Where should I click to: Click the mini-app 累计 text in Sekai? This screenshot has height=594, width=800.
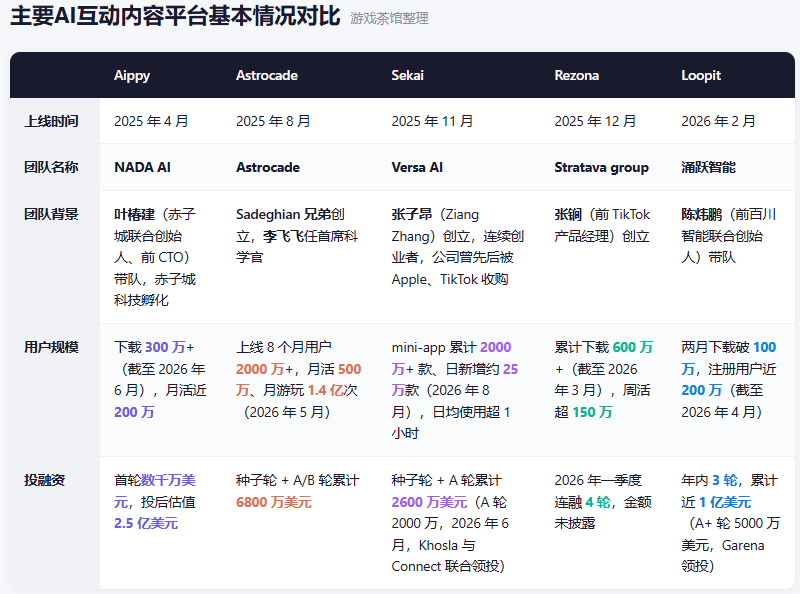click(434, 347)
